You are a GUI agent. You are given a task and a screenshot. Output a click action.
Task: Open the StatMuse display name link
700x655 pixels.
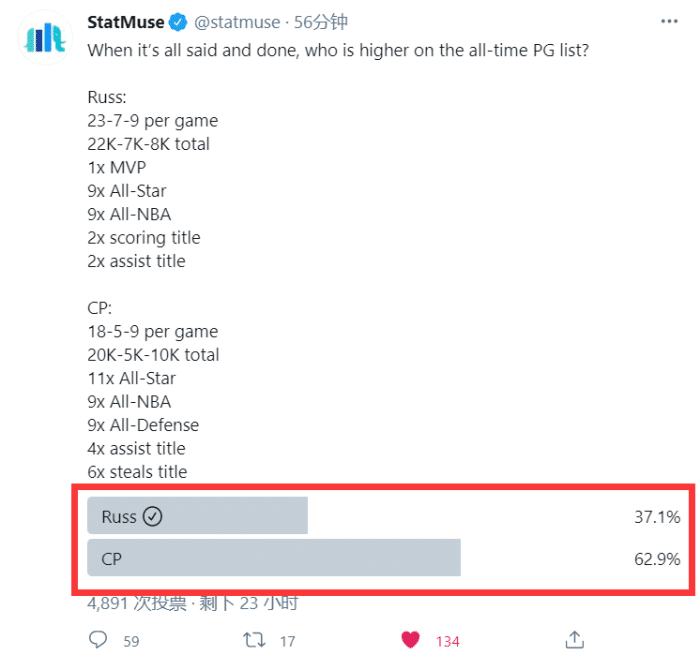125,23
